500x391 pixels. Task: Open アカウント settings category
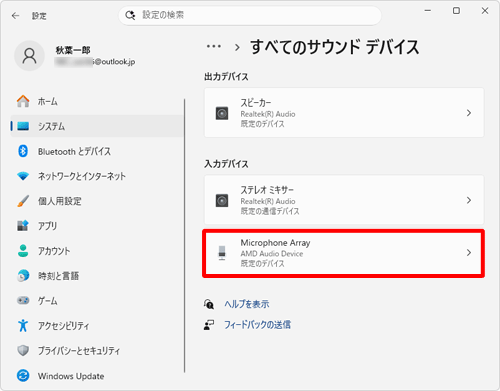(97, 251)
